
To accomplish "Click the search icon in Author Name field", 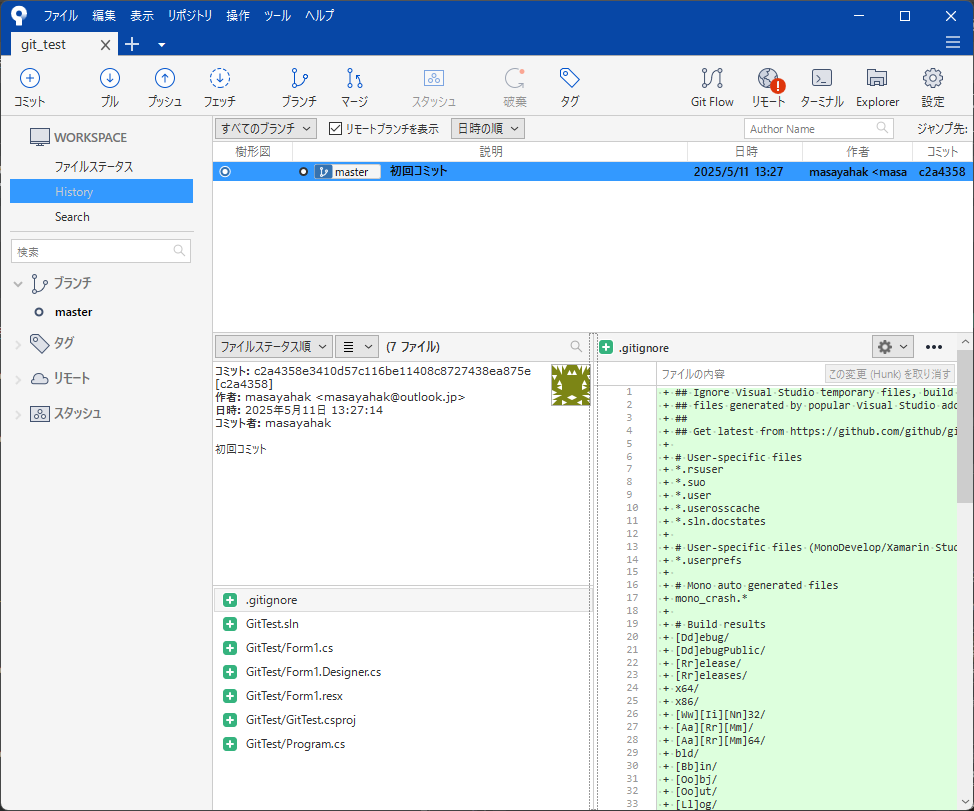I will (882, 128).
